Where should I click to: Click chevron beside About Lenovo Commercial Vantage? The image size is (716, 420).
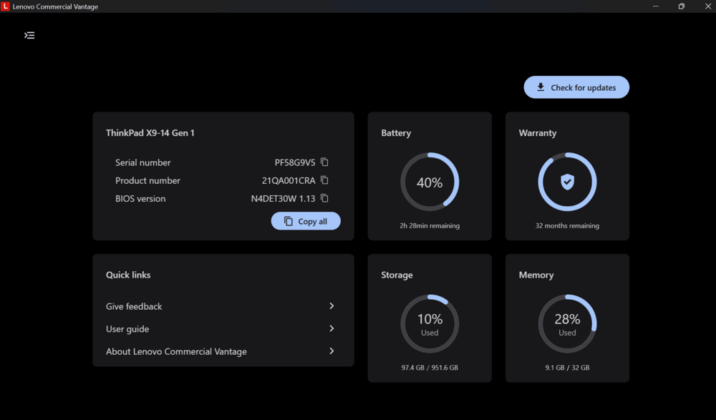pos(332,351)
